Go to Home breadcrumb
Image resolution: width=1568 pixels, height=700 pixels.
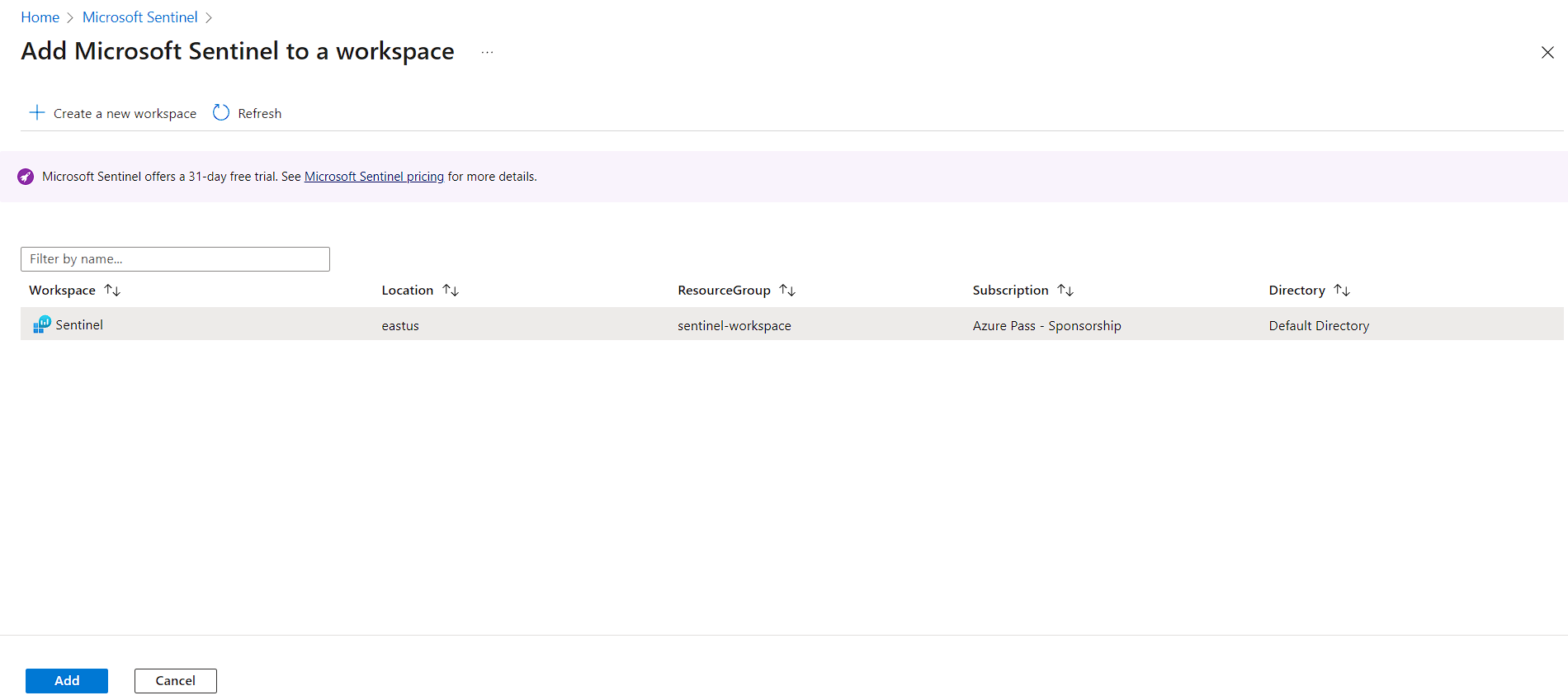pos(40,17)
